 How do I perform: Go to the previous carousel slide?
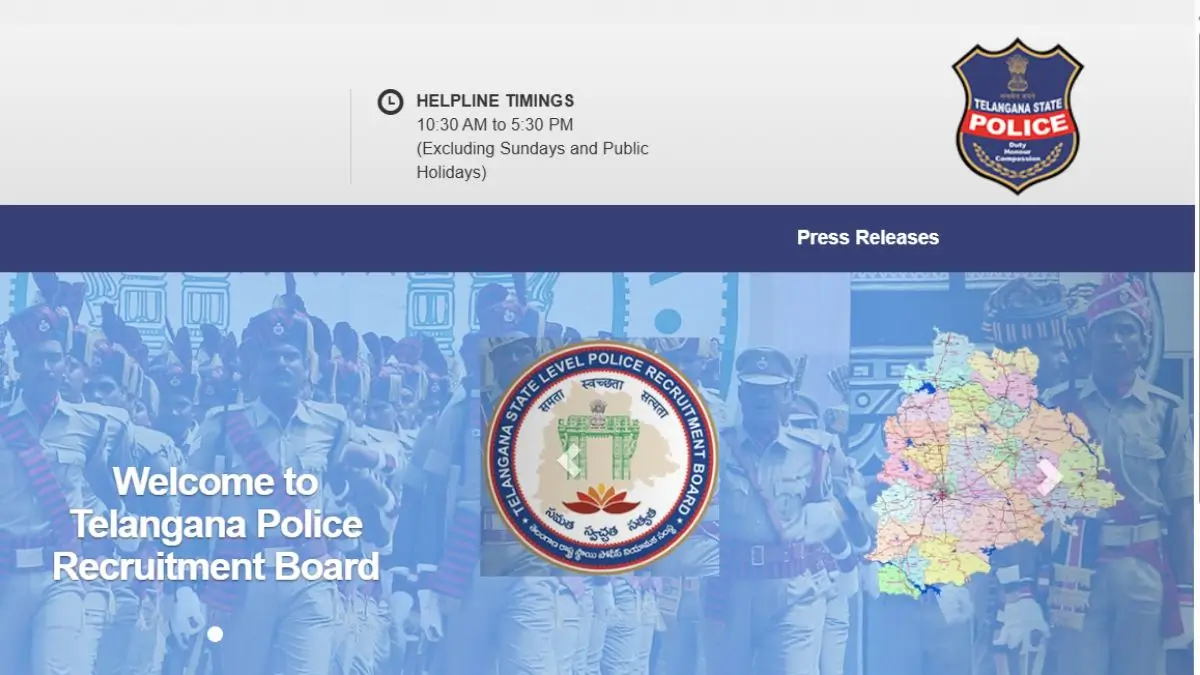pyautogui.click(x=568, y=460)
